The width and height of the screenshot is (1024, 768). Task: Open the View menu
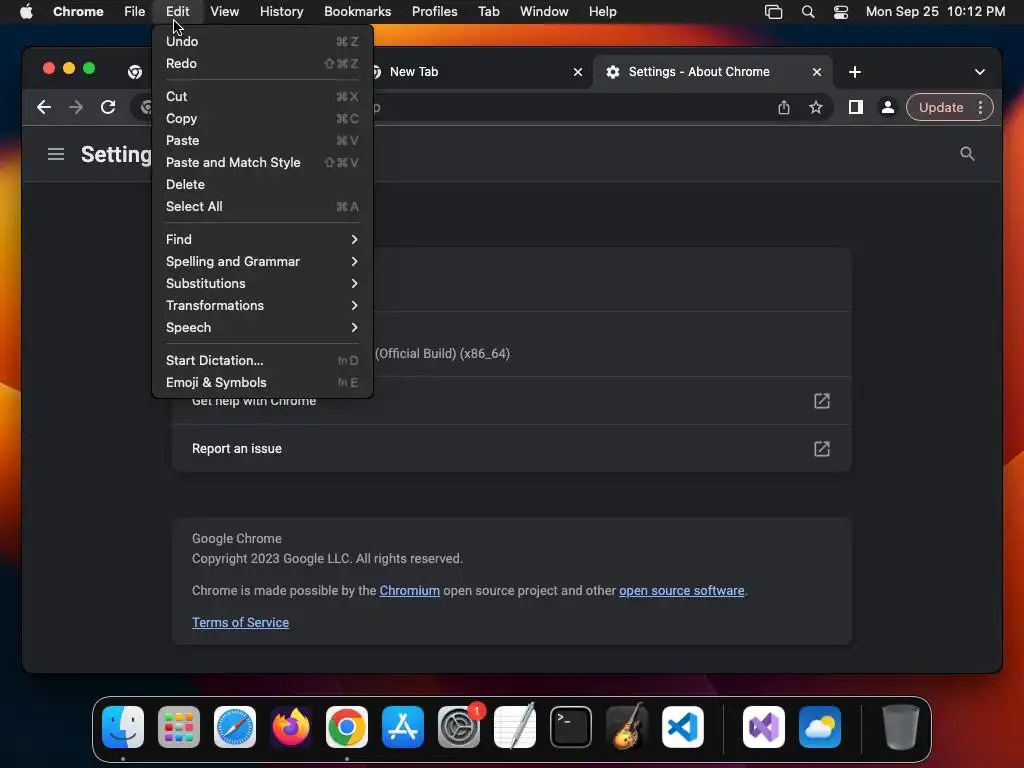point(224,12)
